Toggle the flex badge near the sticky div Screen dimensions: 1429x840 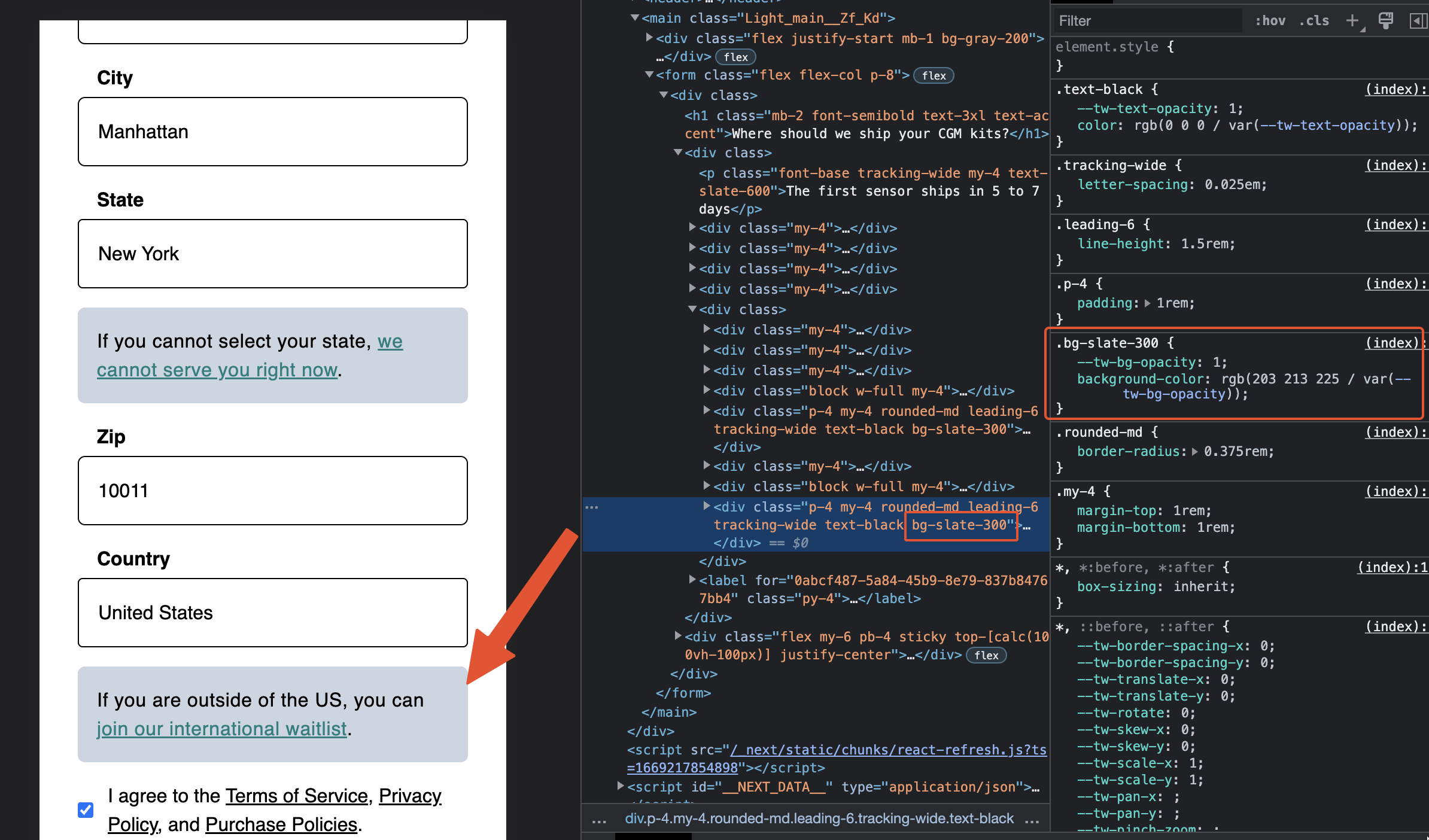986,655
